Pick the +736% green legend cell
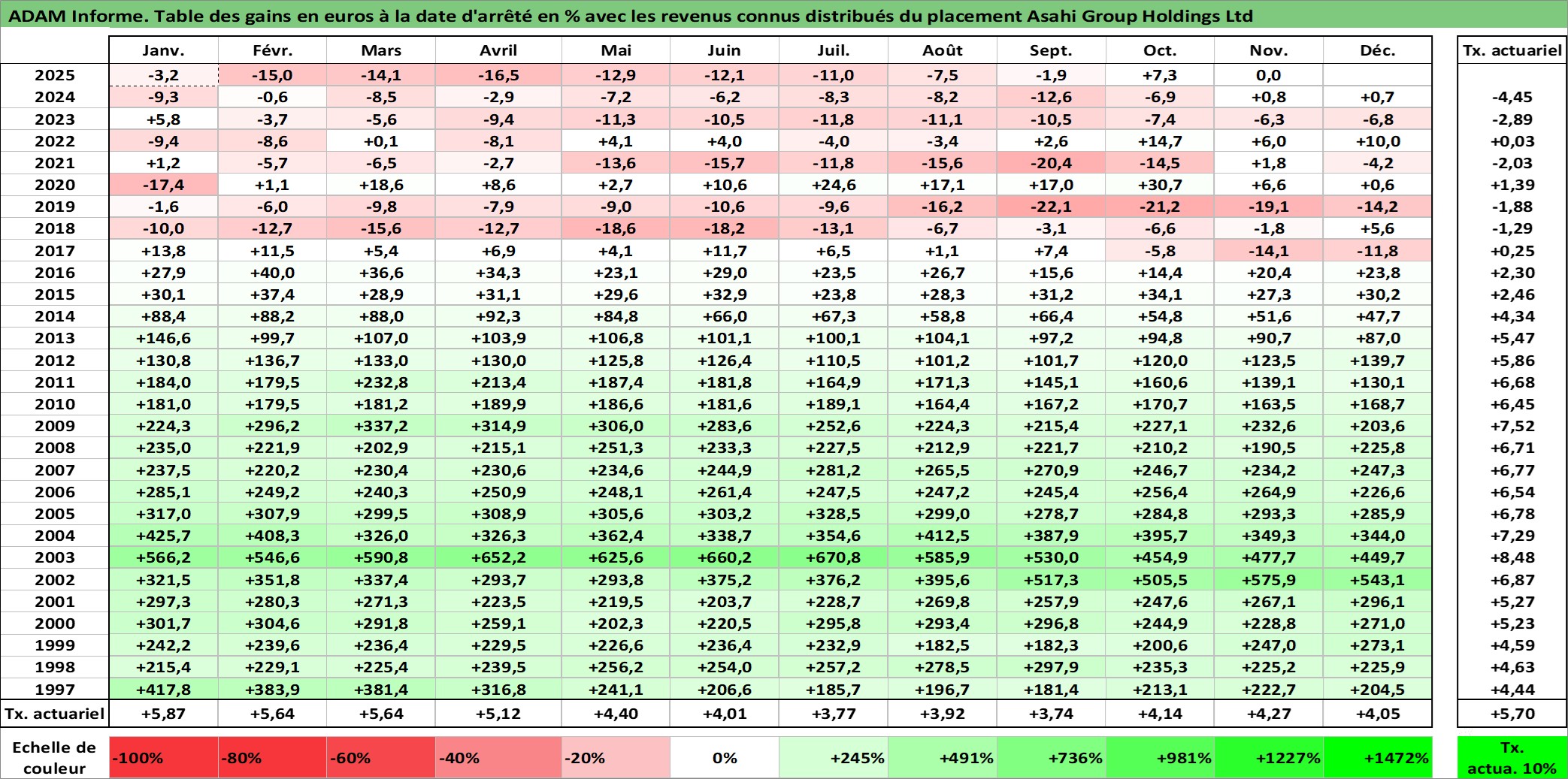 click(1052, 757)
